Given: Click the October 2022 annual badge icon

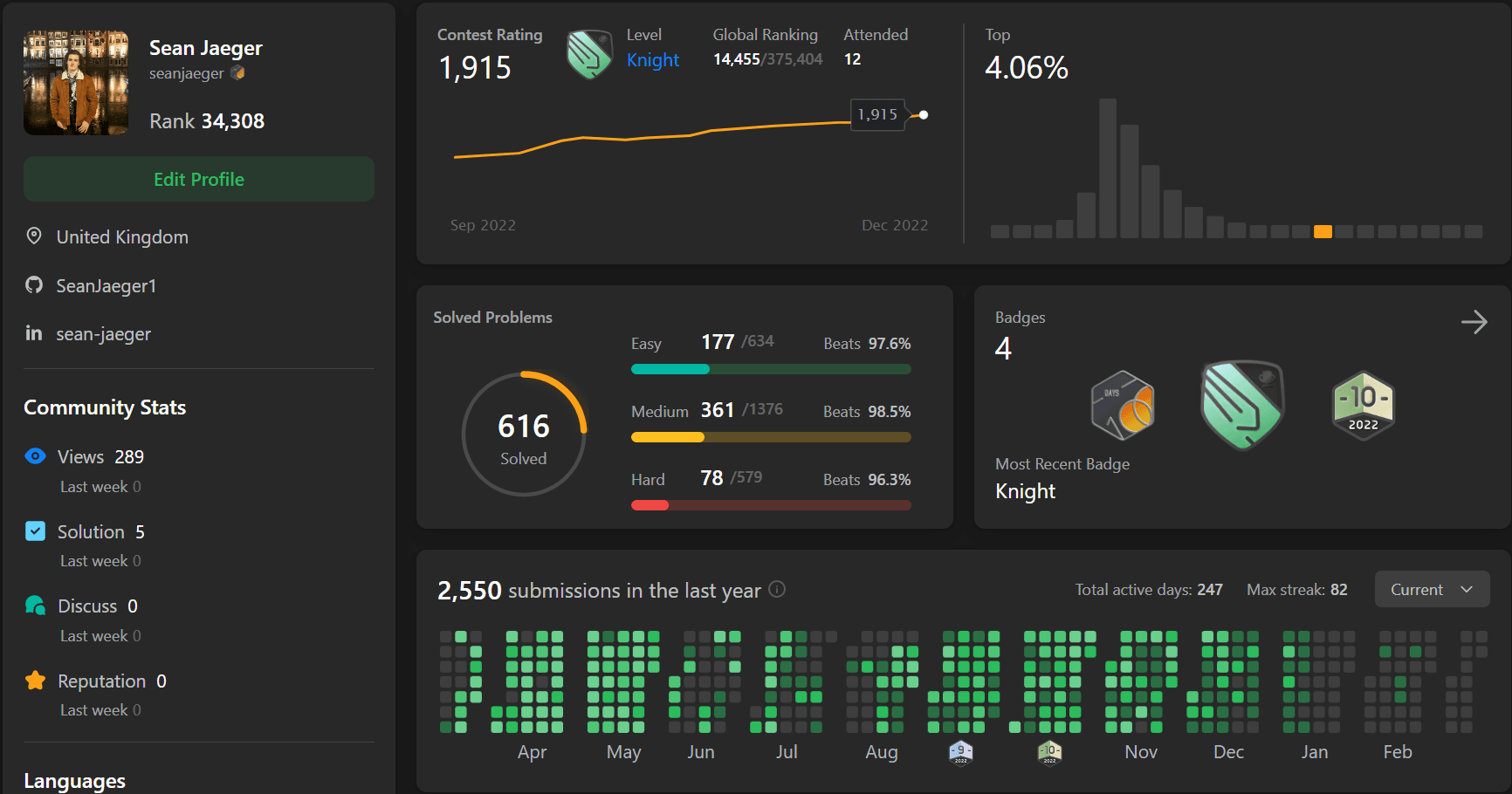Looking at the screenshot, I should 1363,404.
